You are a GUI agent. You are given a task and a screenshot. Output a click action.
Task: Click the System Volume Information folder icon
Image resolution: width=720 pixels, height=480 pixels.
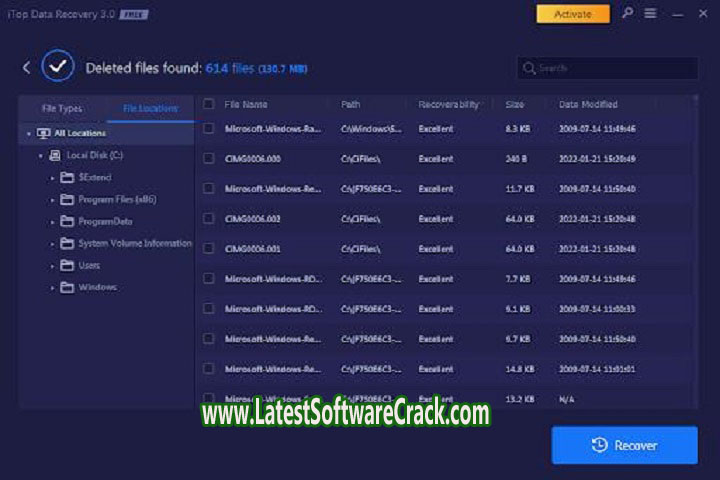coord(67,243)
